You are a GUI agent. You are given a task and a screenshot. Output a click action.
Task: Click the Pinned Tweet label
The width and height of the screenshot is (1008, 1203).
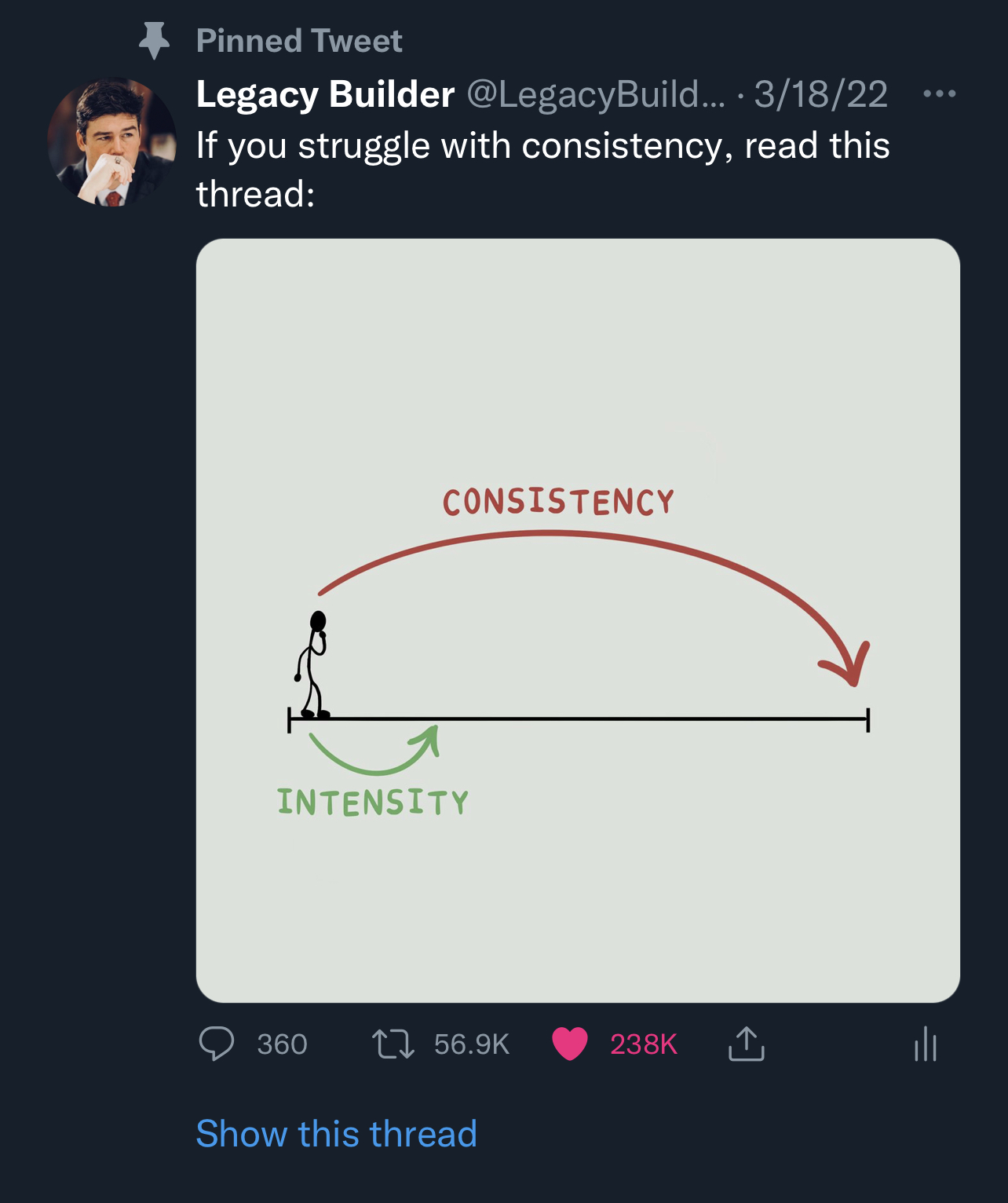299,41
